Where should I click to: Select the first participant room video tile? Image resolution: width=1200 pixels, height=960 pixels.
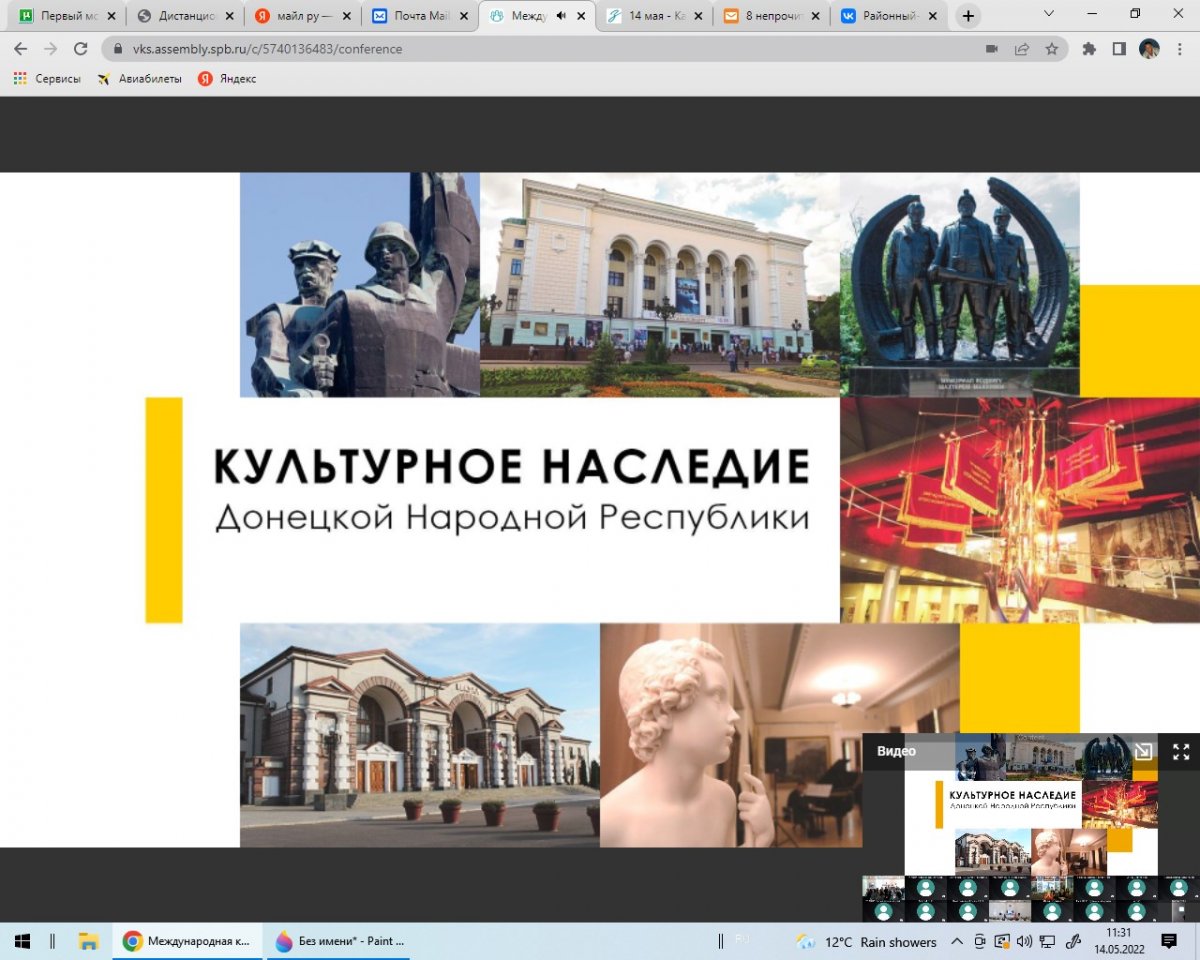pyautogui.click(x=883, y=887)
